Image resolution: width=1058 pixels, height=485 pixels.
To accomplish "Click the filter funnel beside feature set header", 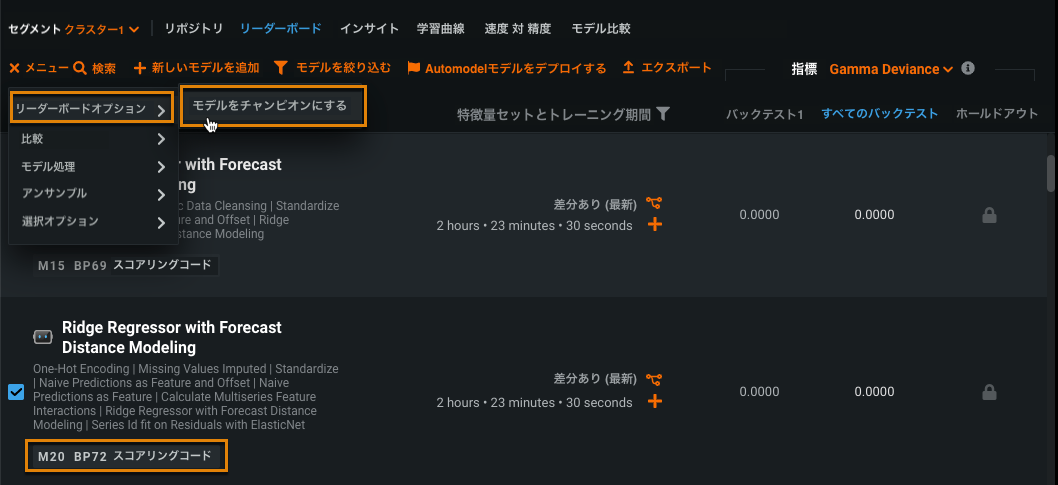I will click(x=663, y=114).
